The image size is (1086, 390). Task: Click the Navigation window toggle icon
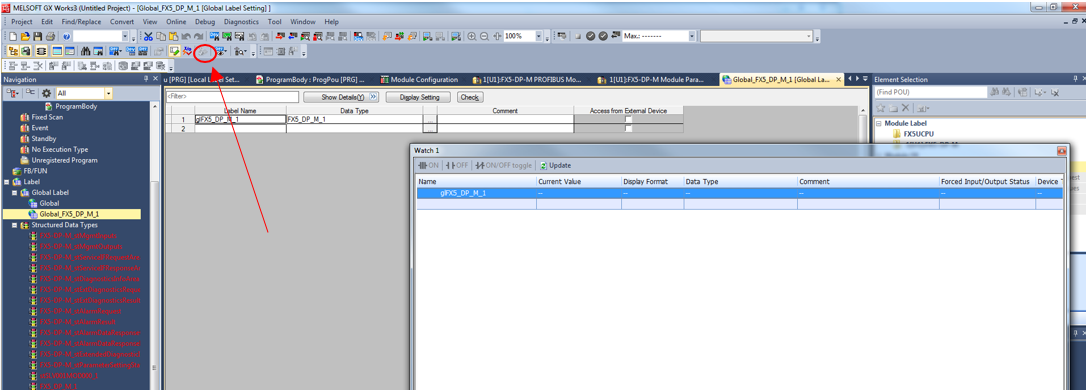tap(13, 51)
